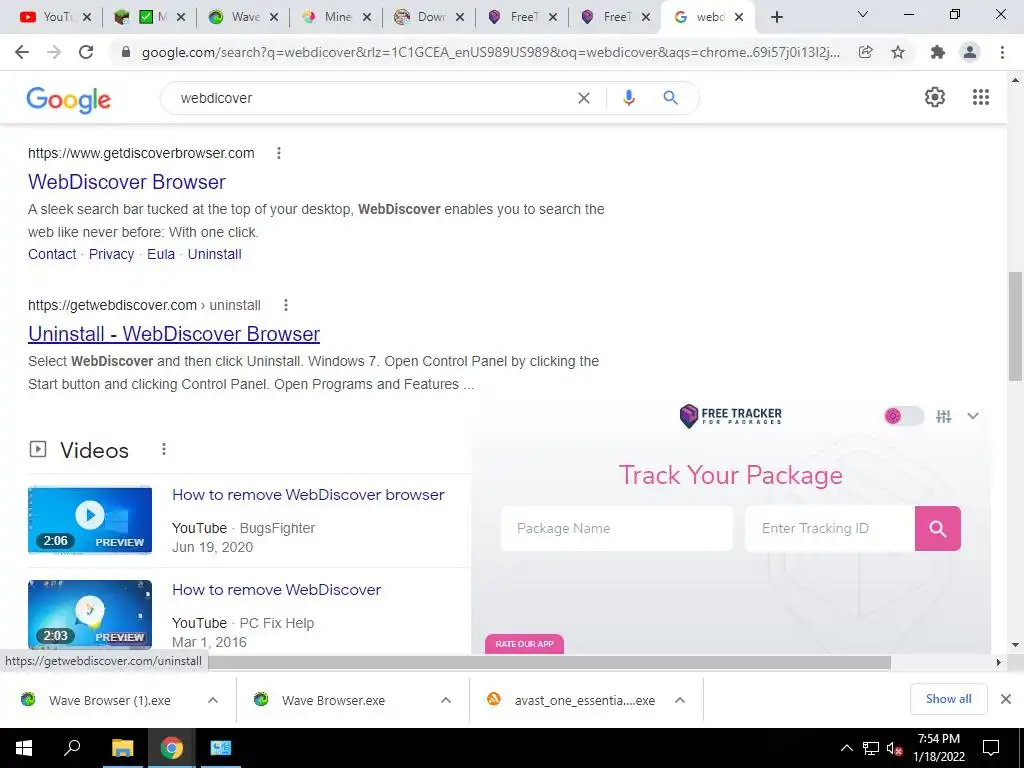Click the Google logo

click(x=69, y=99)
